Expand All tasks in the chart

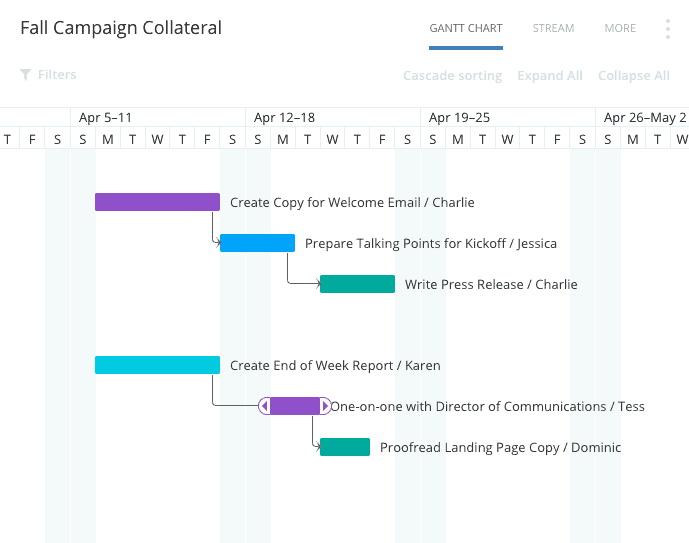point(550,76)
